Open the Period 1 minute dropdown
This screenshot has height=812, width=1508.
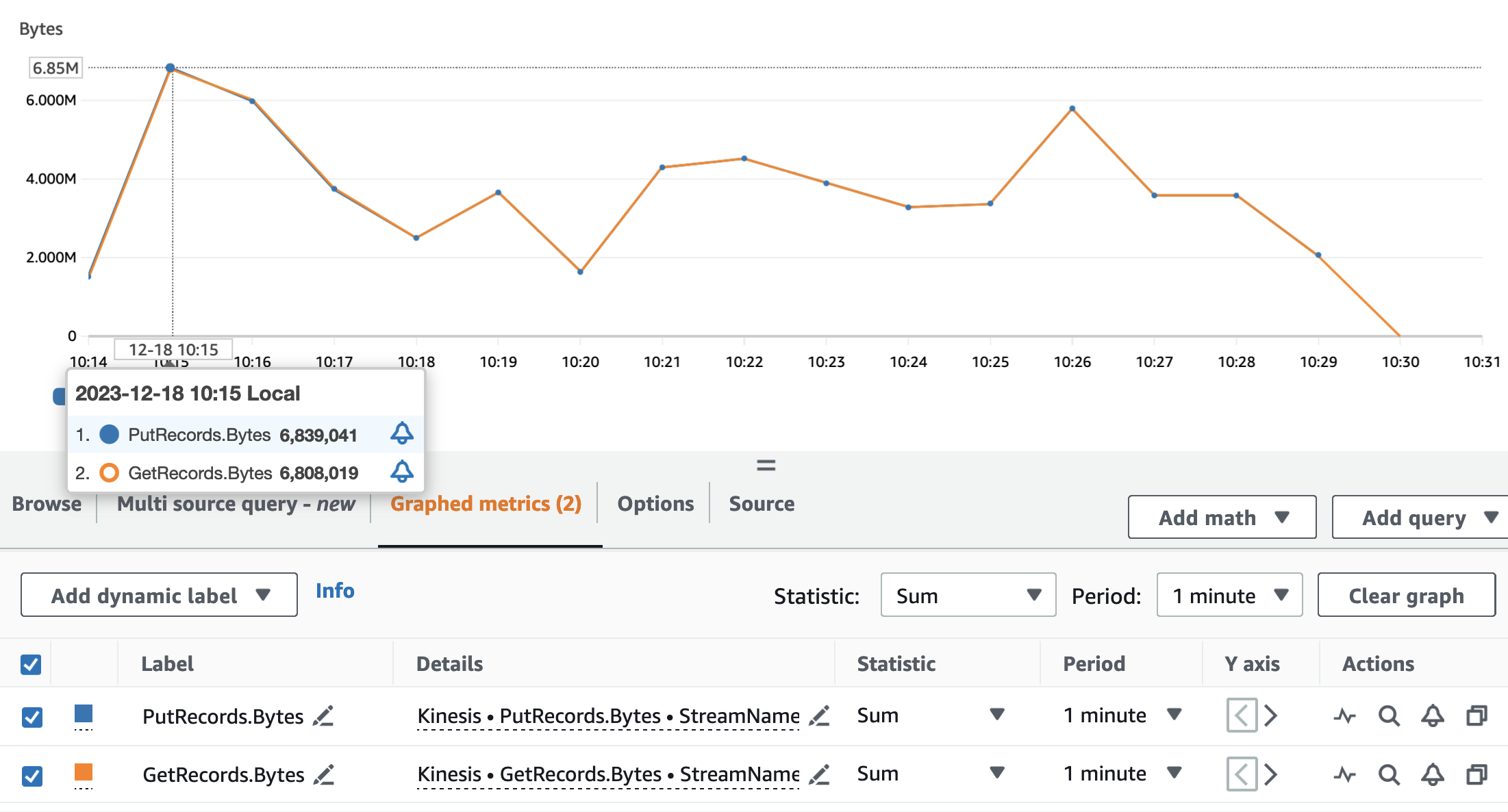[1229, 595]
